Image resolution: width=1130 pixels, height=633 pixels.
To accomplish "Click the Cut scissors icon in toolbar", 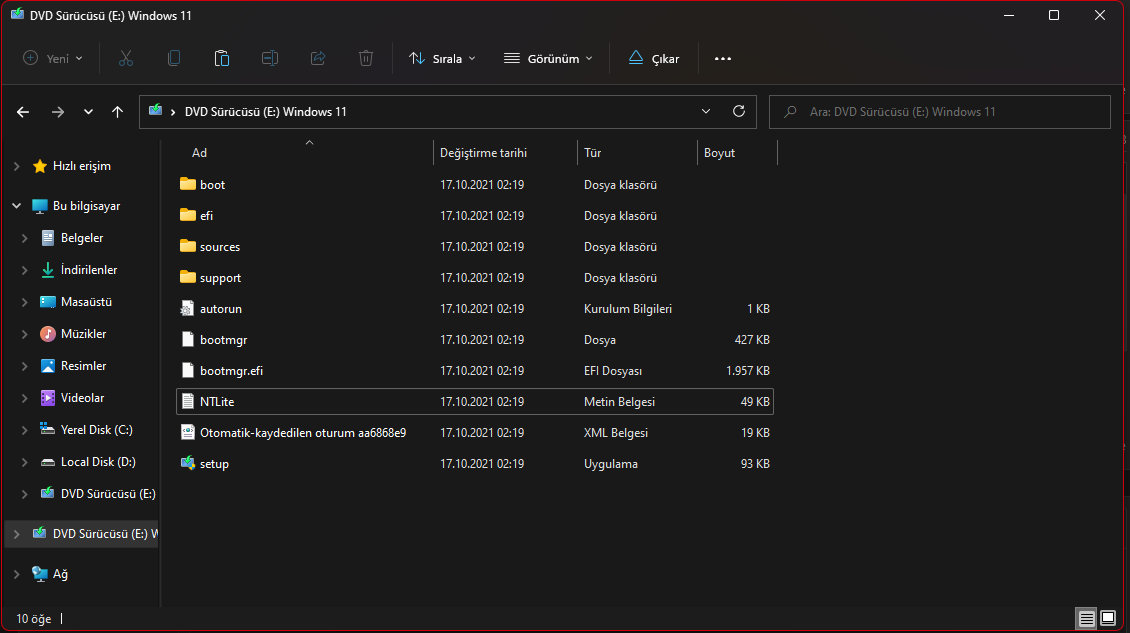I will 126,58.
